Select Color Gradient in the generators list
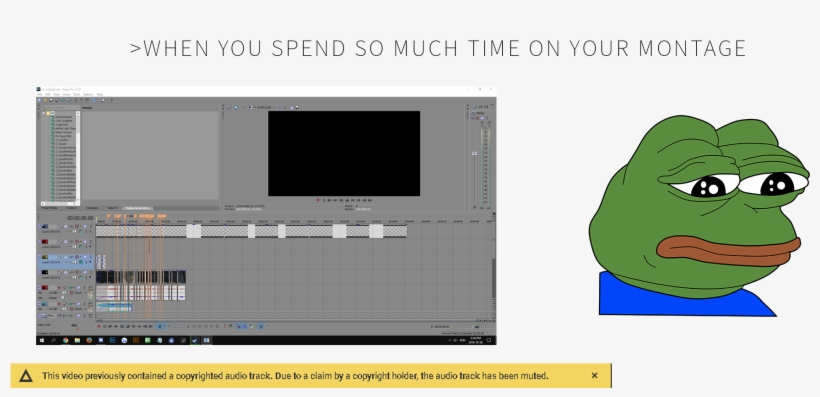The height and width of the screenshot is (397, 820). pos(64,121)
